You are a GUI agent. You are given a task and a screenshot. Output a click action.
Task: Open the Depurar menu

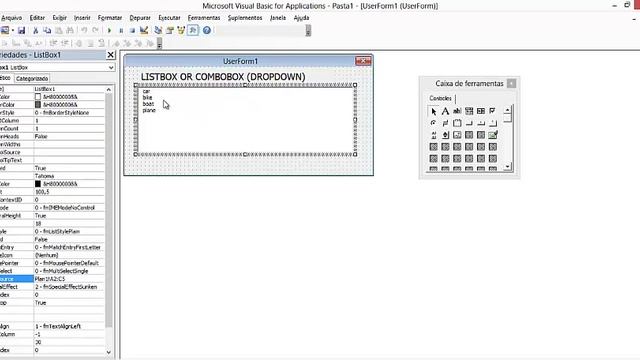click(140, 18)
